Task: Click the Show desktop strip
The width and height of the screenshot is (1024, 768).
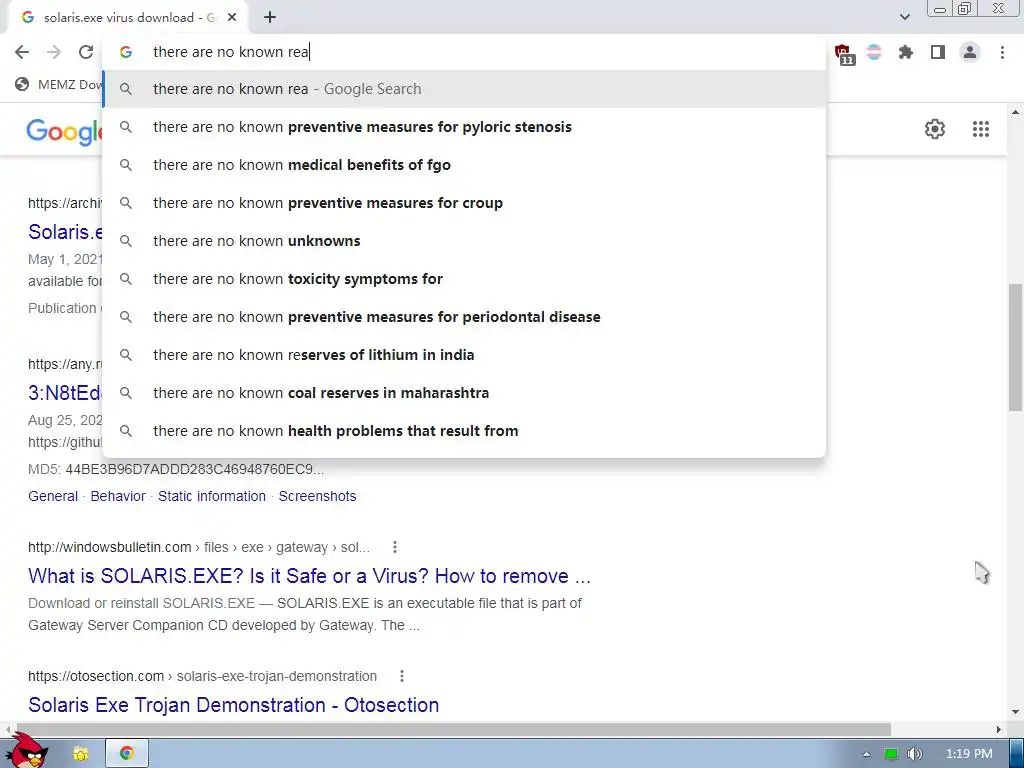Action: [1017, 754]
